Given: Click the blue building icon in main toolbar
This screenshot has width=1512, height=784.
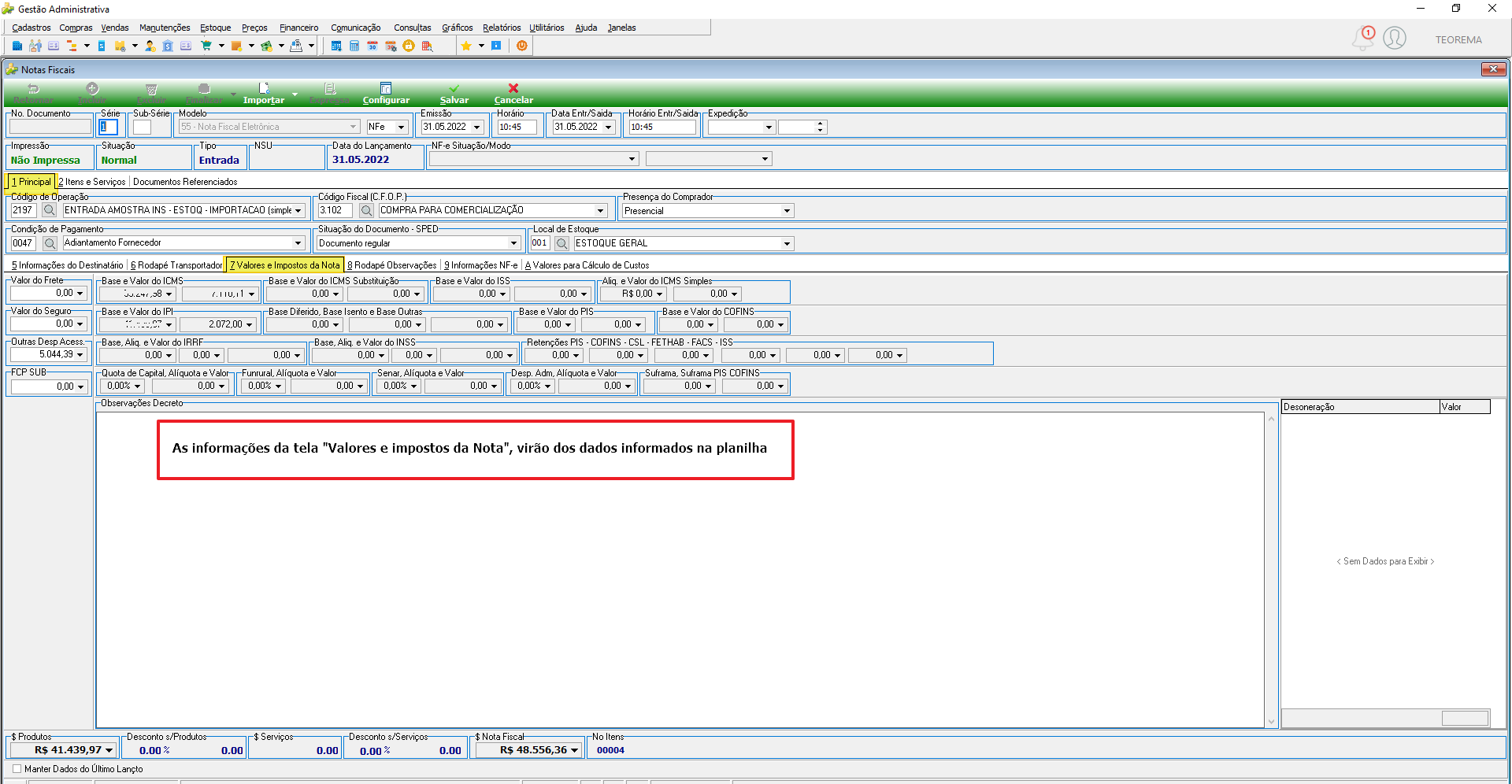Looking at the screenshot, I should pos(17,46).
